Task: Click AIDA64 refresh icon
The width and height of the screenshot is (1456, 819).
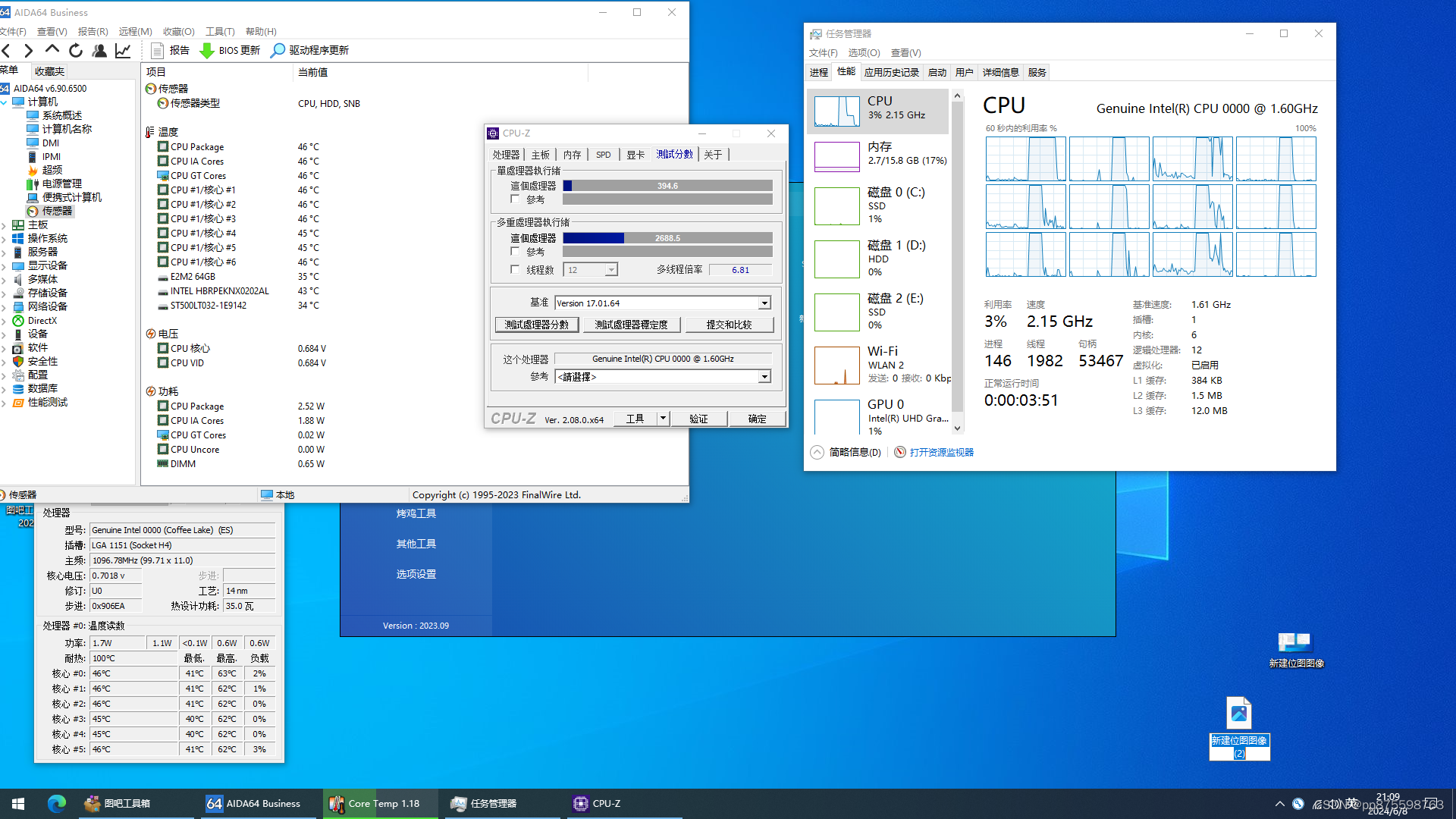Action: coord(75,51)
